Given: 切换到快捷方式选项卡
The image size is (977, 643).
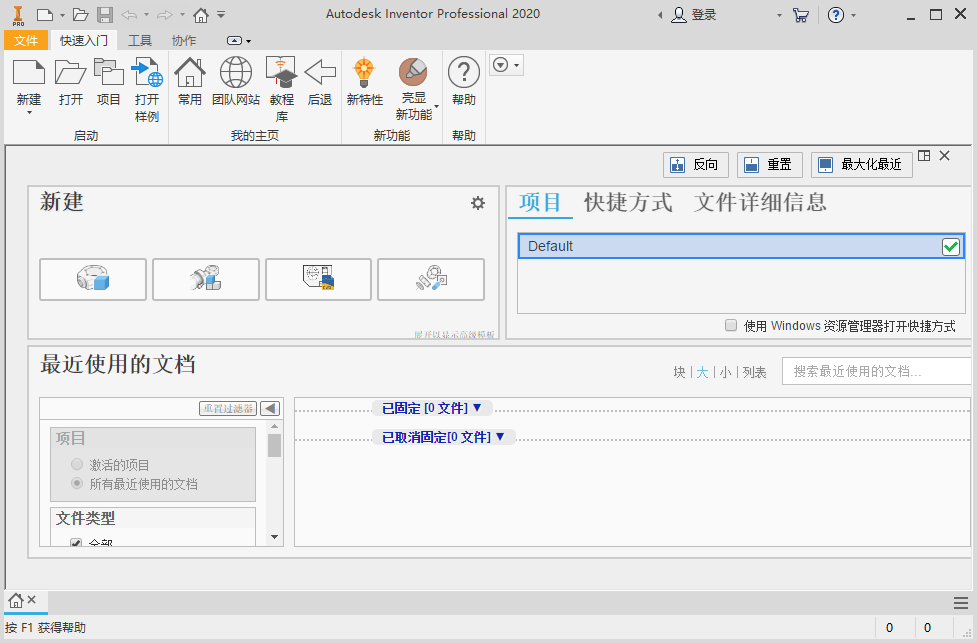Looking at the screenshot, I should click(x=628, y=202).
